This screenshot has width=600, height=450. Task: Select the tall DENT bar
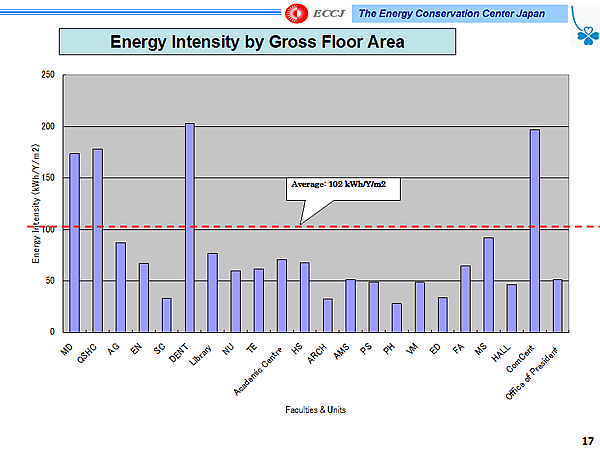coord(190,227)
